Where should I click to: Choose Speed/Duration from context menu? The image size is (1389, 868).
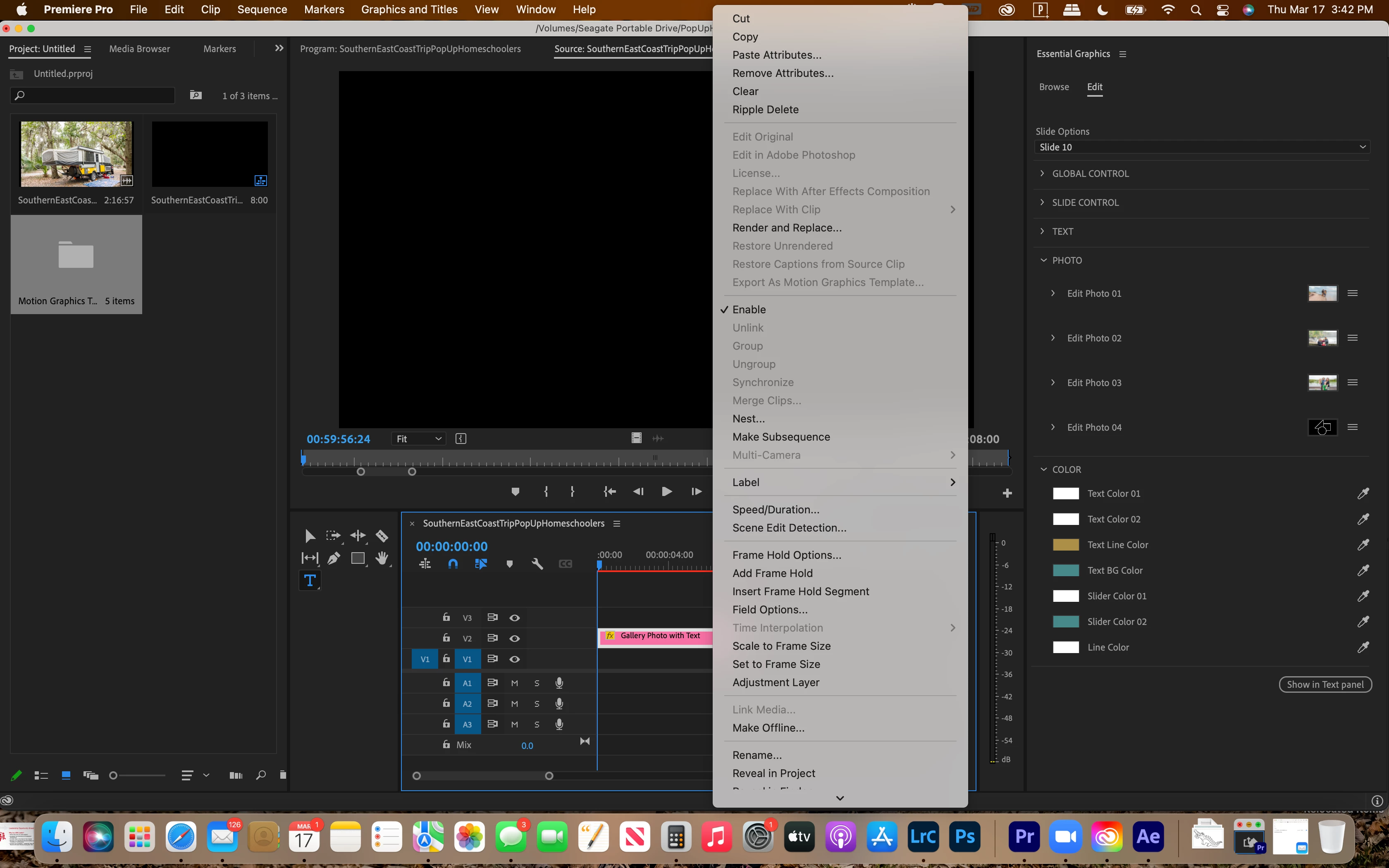(776, 509)
